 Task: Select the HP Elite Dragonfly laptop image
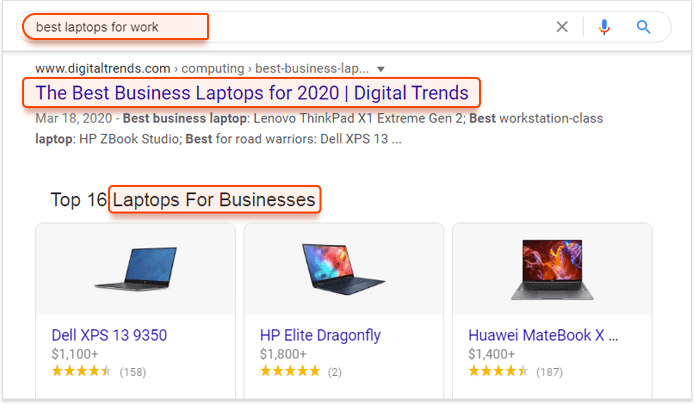(343, 269)
